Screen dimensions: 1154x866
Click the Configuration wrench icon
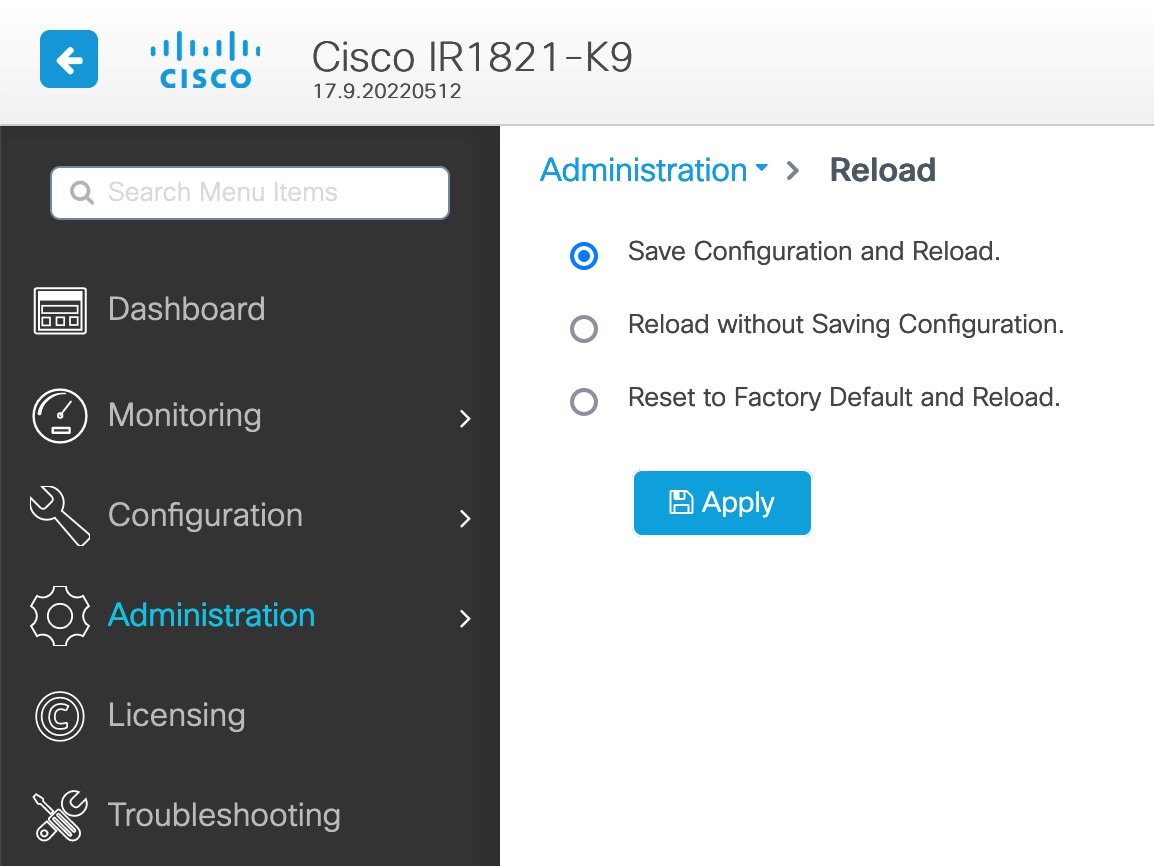pyautogui.click(x=60, y=516)
